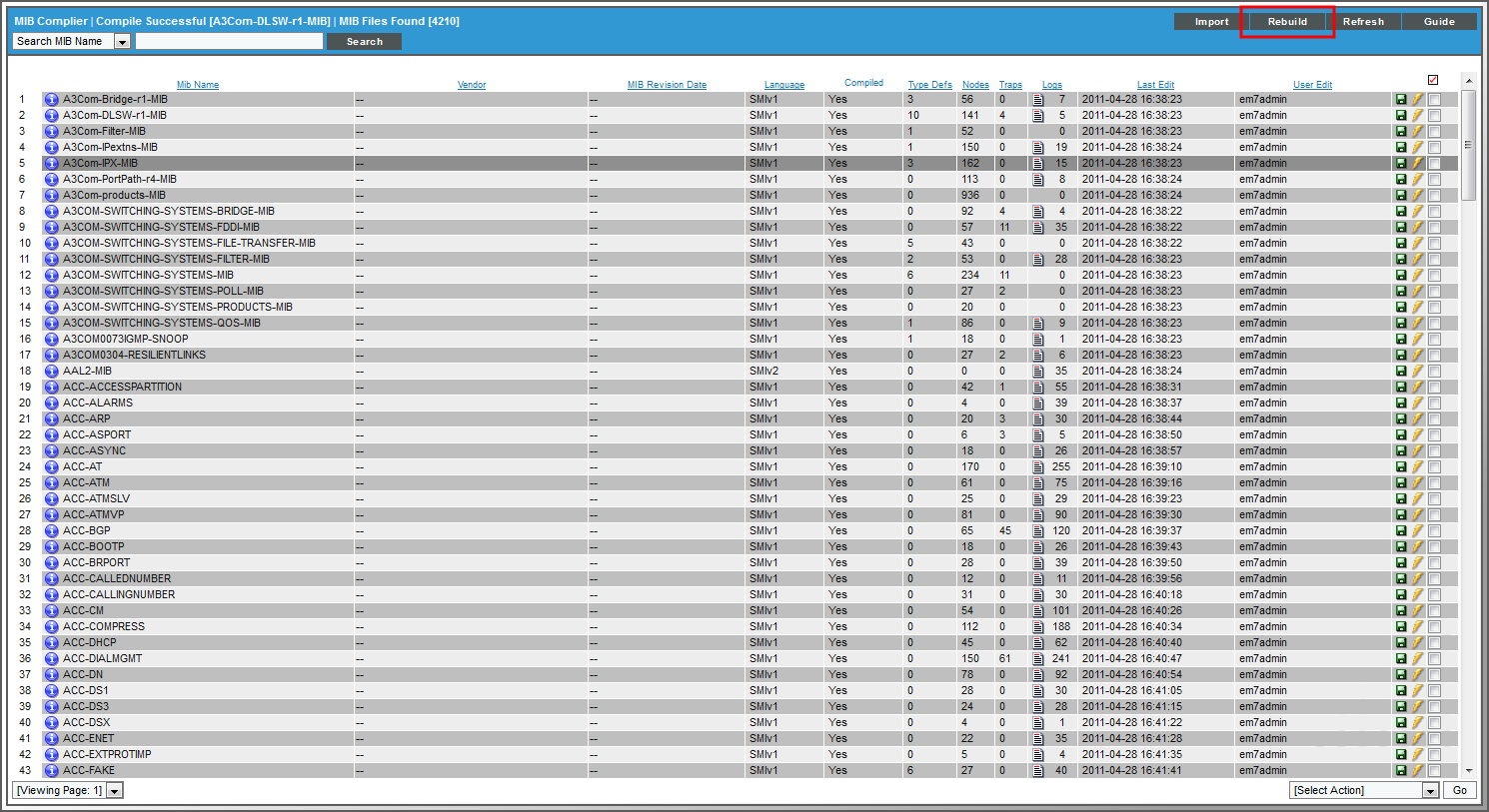The width and height of the screenshot is (1489, 812).
Task: Open the log document icon for A3Com-IPextns-MIB
Action: [1037, 147]
